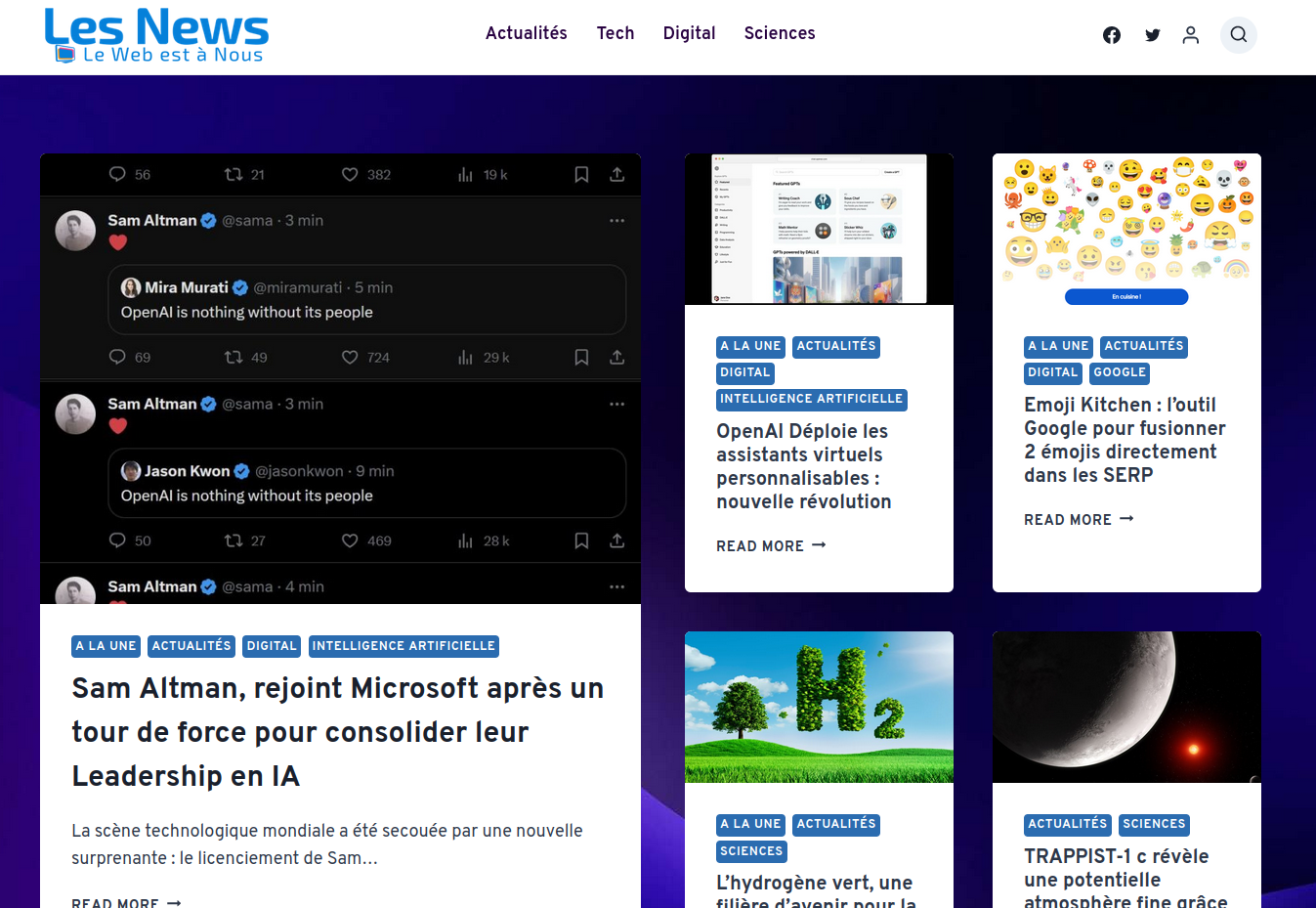Click READ MORE on OpenAI assistants card
Screen dimensions: 1316x908
[771, 545]
